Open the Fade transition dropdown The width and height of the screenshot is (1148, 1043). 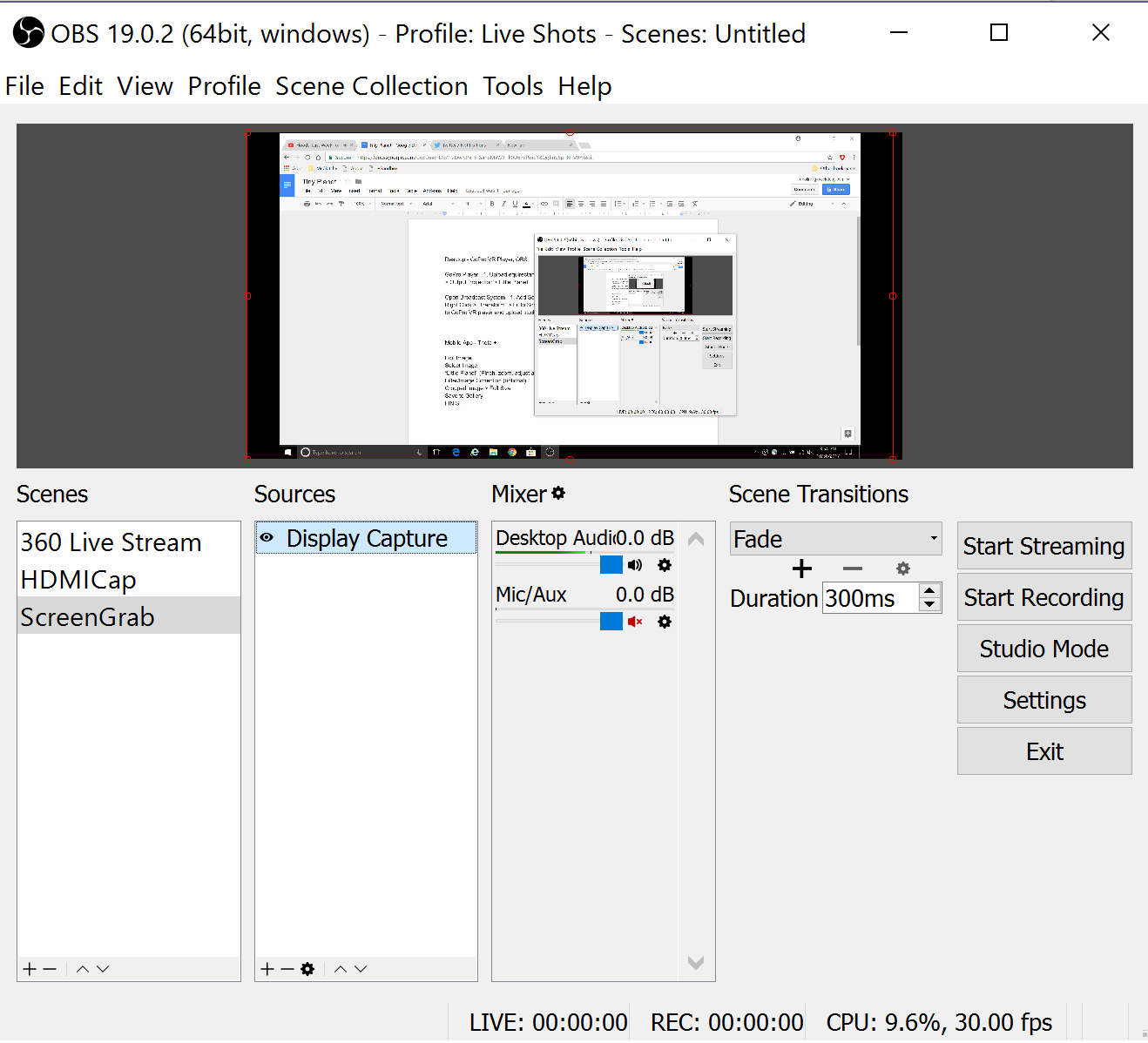tap(834, 539)
